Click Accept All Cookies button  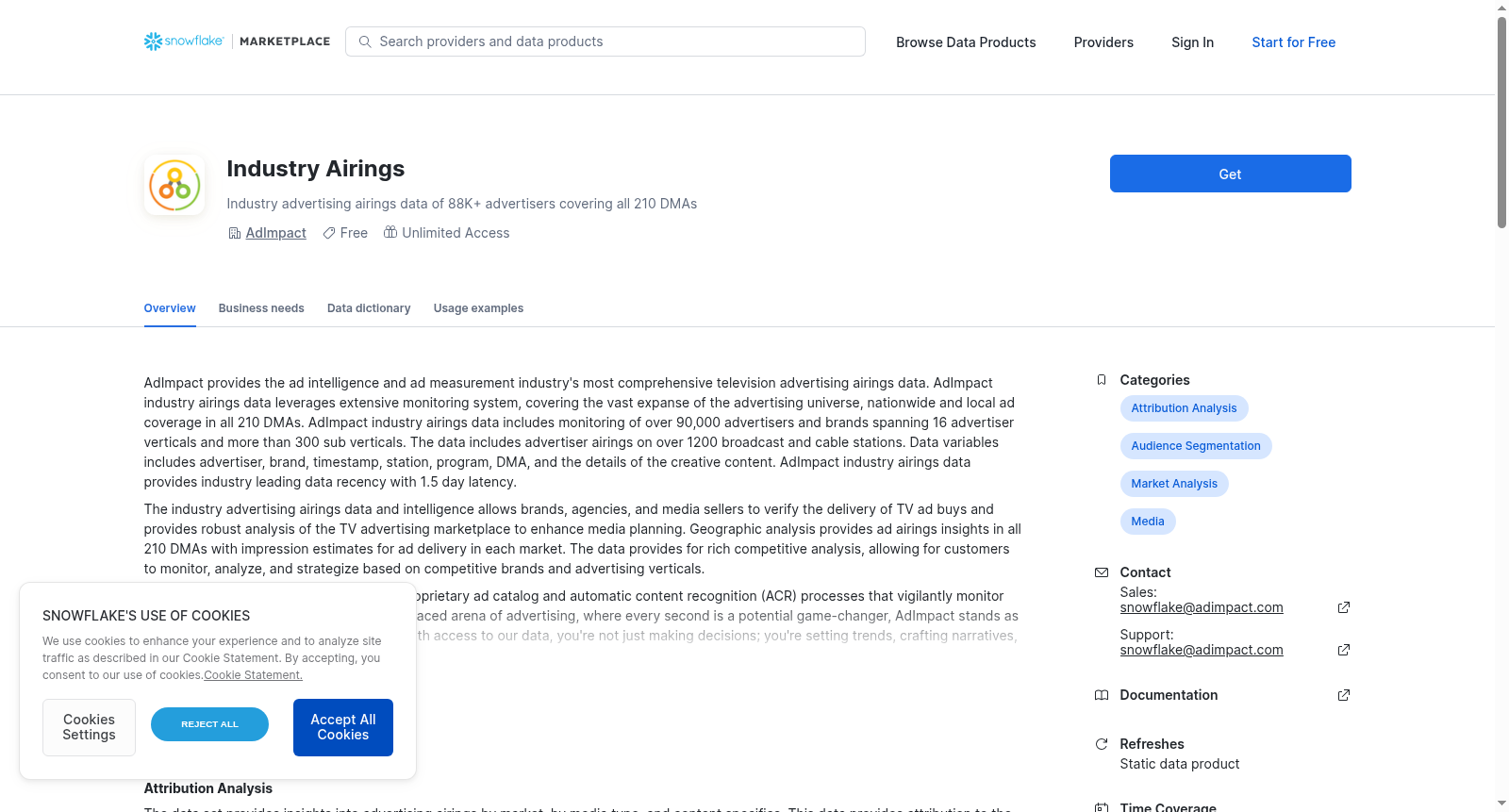(343, 727)
